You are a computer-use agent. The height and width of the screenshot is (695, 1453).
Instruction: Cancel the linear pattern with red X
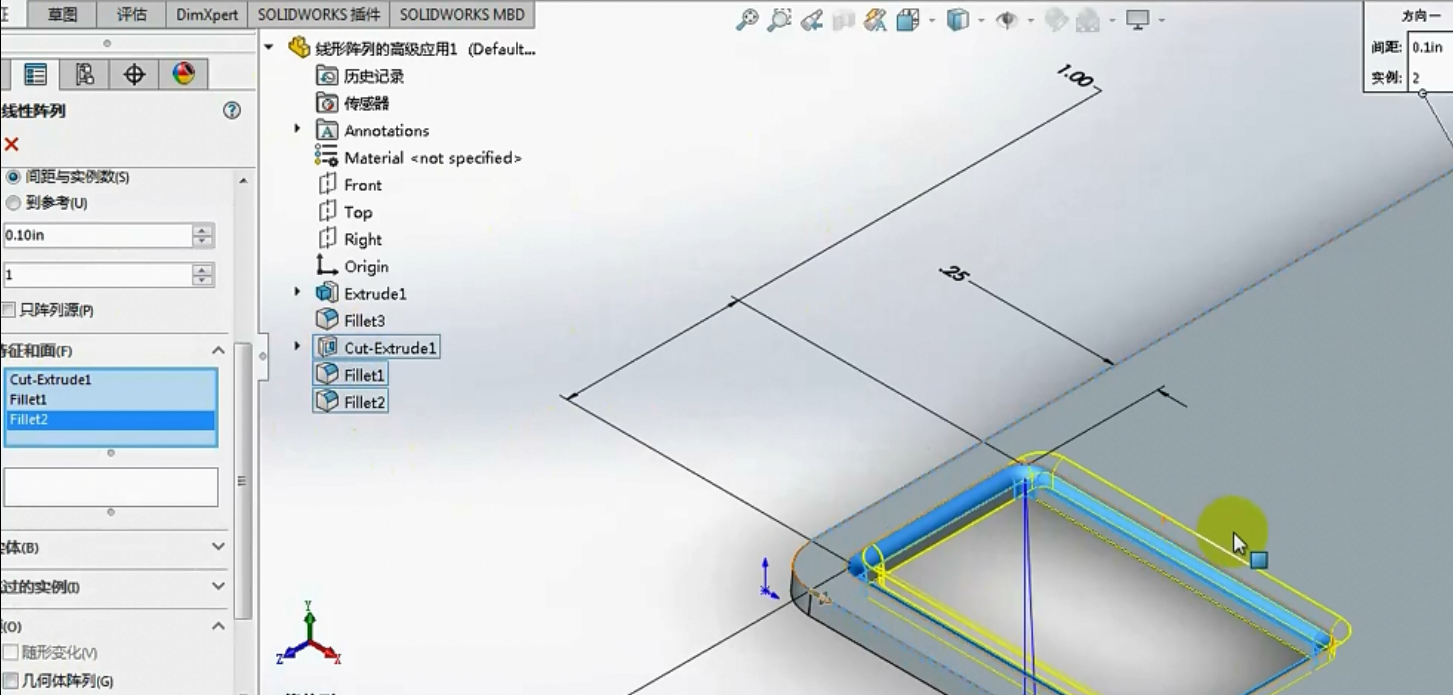coord(12,145)
